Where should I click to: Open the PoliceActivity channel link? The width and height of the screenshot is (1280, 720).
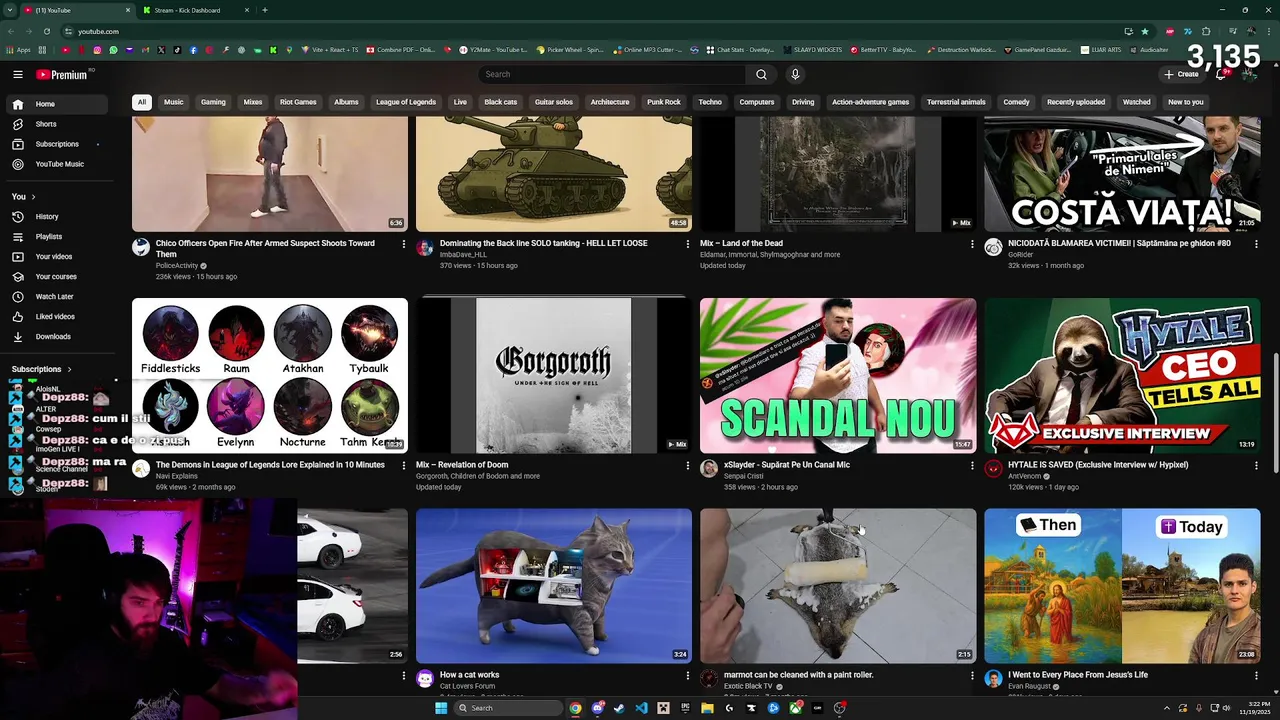tap(177, 266)
